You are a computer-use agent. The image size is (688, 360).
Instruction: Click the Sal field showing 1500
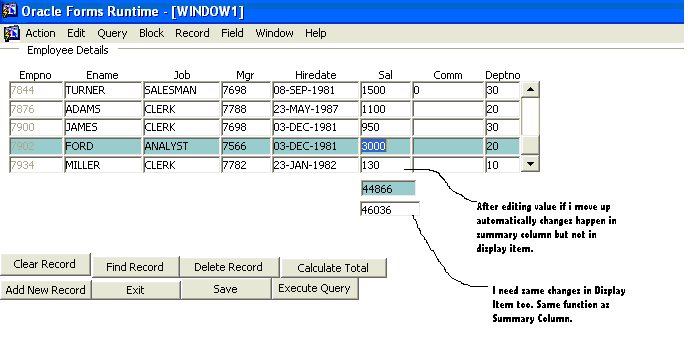[385, 90]
